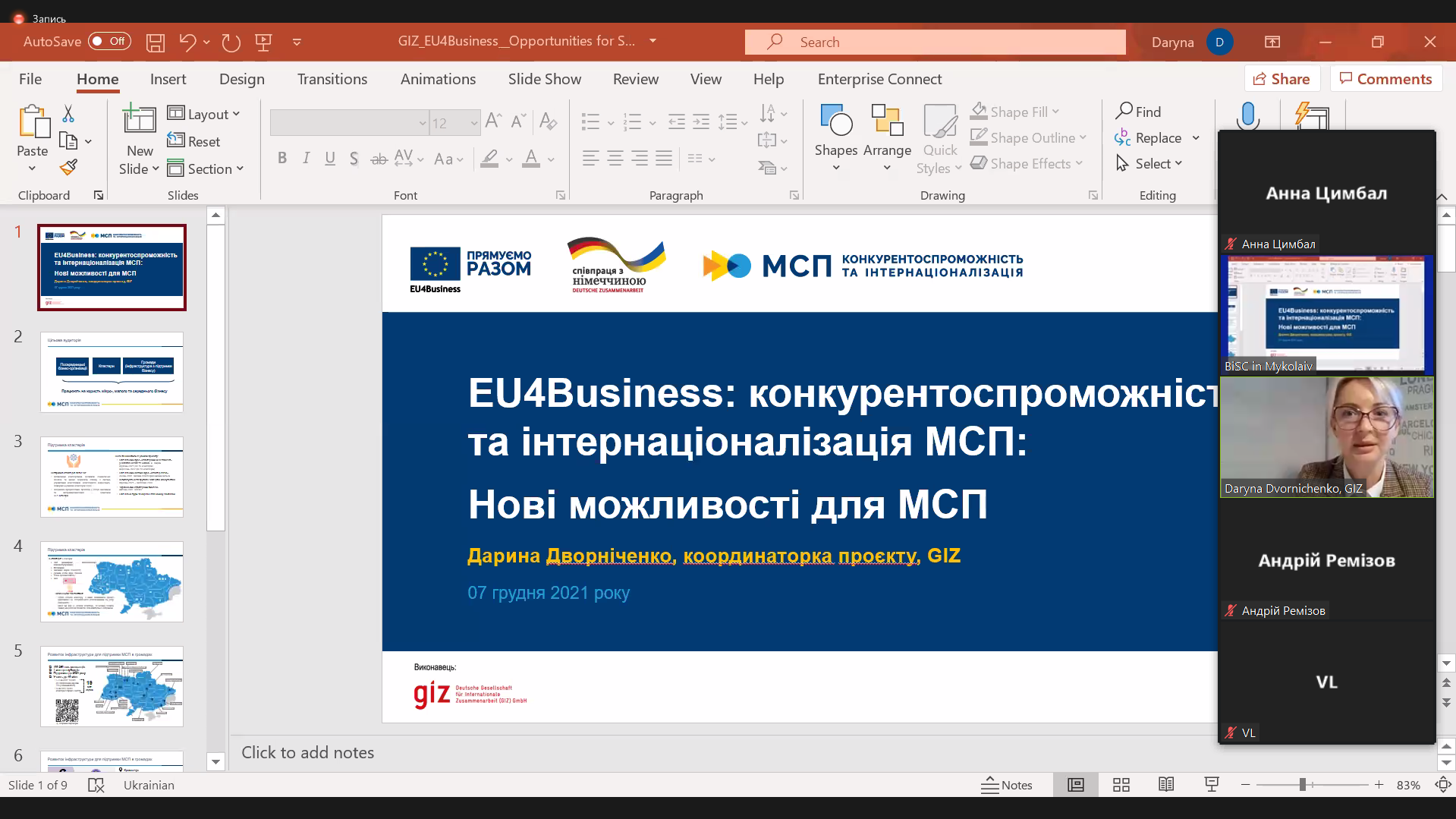
Task: Fit slide to current window icon
Action: tap(1443, 785)
